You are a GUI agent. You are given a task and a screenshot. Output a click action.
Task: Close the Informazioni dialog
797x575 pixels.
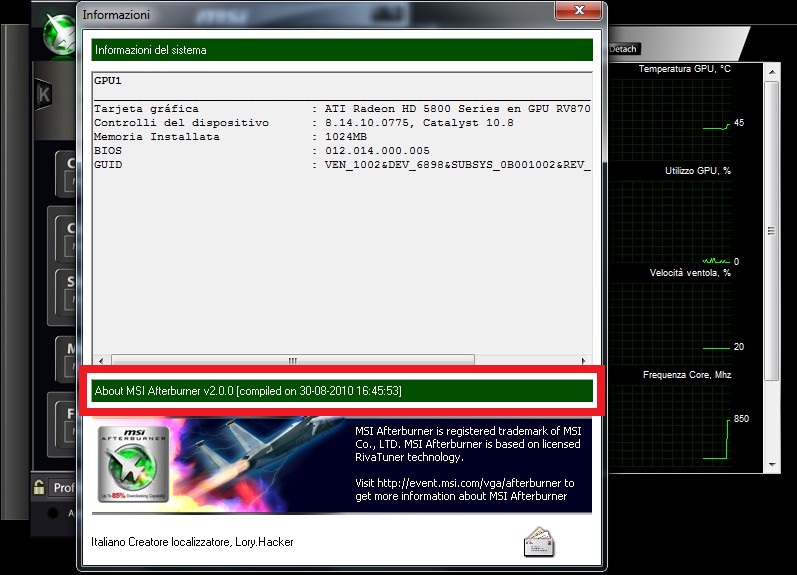[579, 10]
